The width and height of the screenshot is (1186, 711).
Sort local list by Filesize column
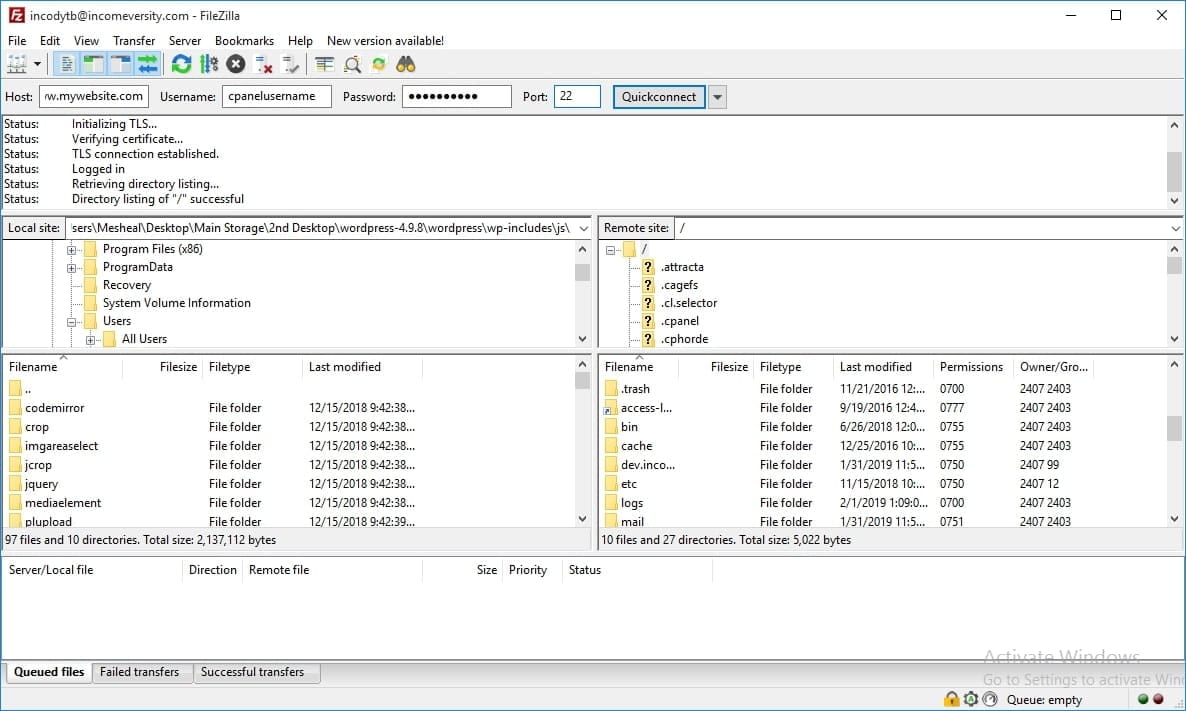pos(163,367)
